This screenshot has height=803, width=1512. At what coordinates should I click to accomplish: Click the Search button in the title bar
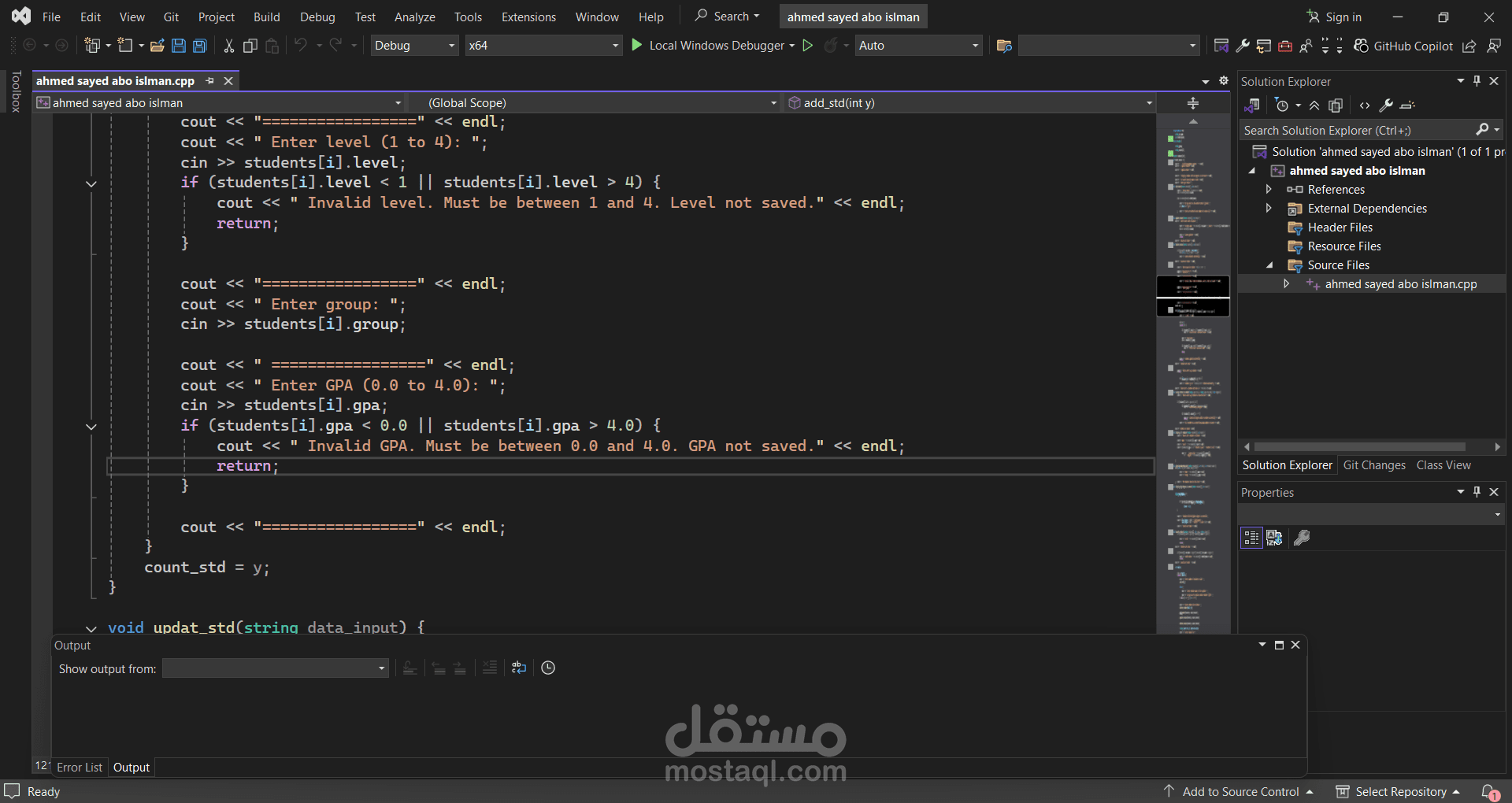(x=728, y=17)
